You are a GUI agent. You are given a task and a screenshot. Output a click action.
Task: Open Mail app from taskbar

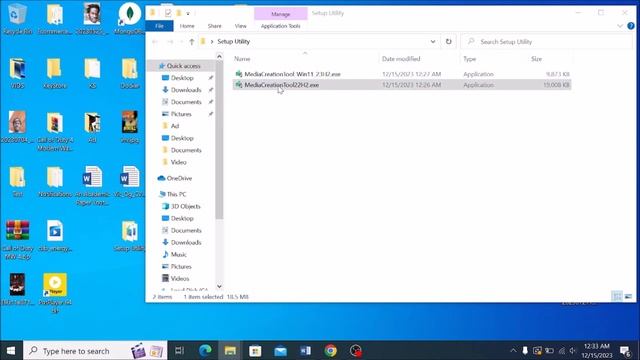[x=280, y=351]
